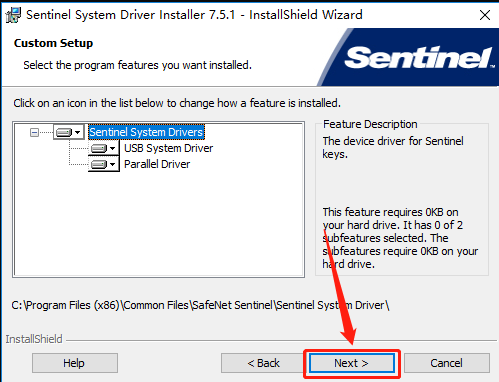
Task: Select the Sentinel System Drivers tree label
Action: 146,132
